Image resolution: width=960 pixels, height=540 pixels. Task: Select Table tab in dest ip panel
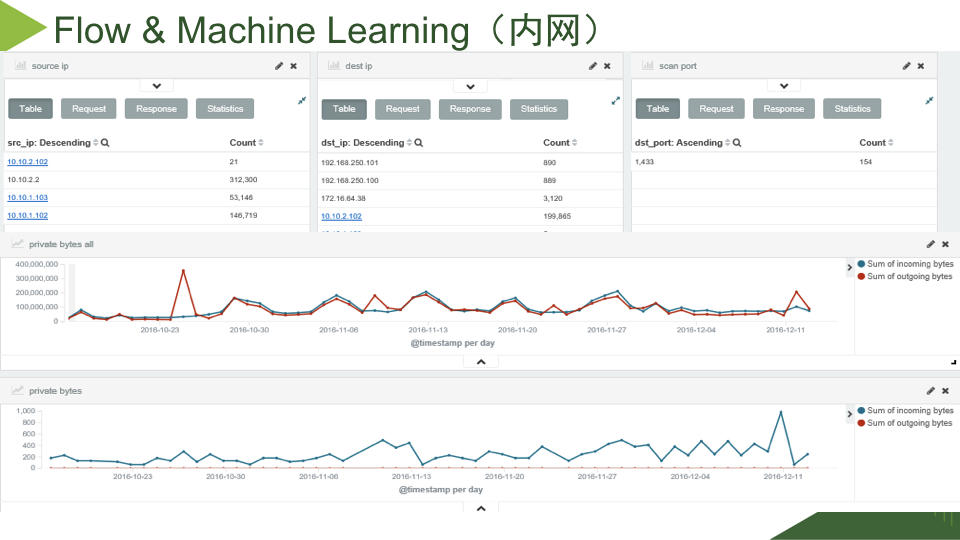point(344,108)
